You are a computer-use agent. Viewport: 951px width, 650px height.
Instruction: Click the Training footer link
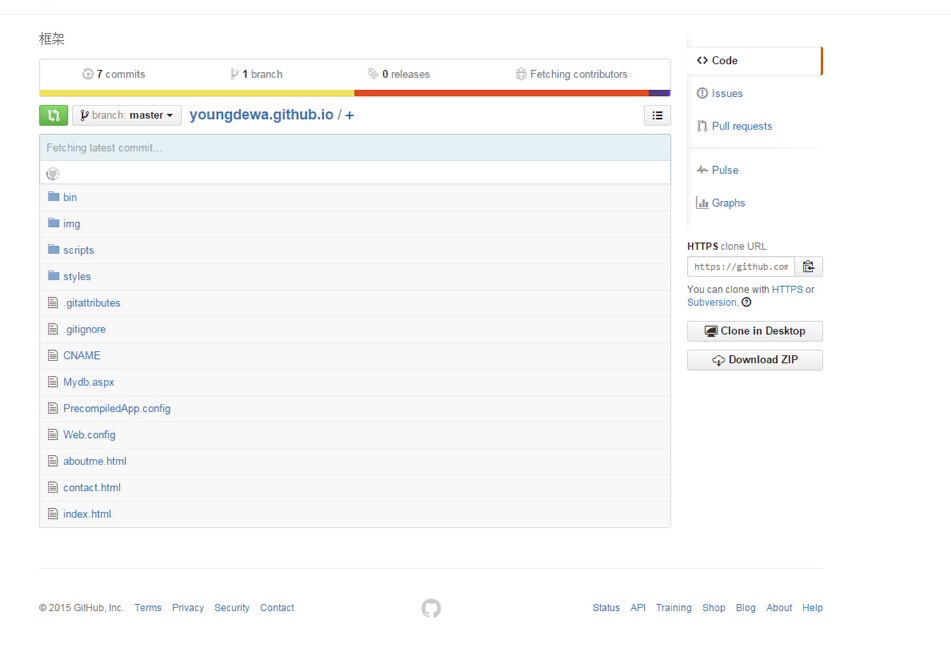[x=674, y=608]
